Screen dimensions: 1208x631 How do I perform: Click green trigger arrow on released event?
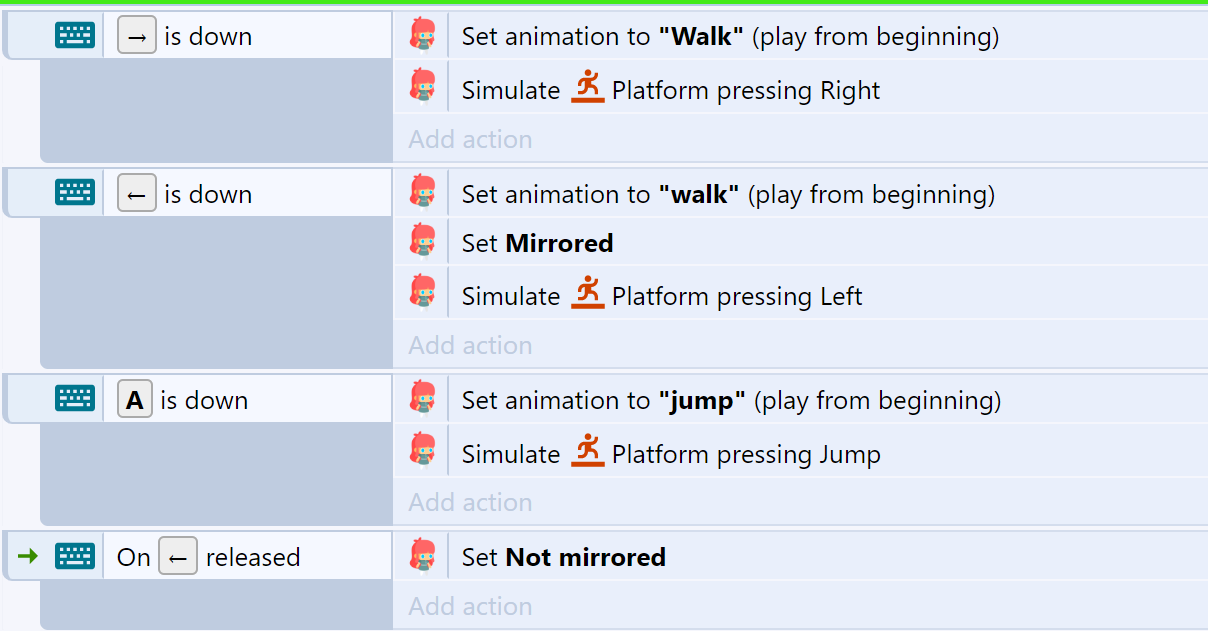point(28,555)
